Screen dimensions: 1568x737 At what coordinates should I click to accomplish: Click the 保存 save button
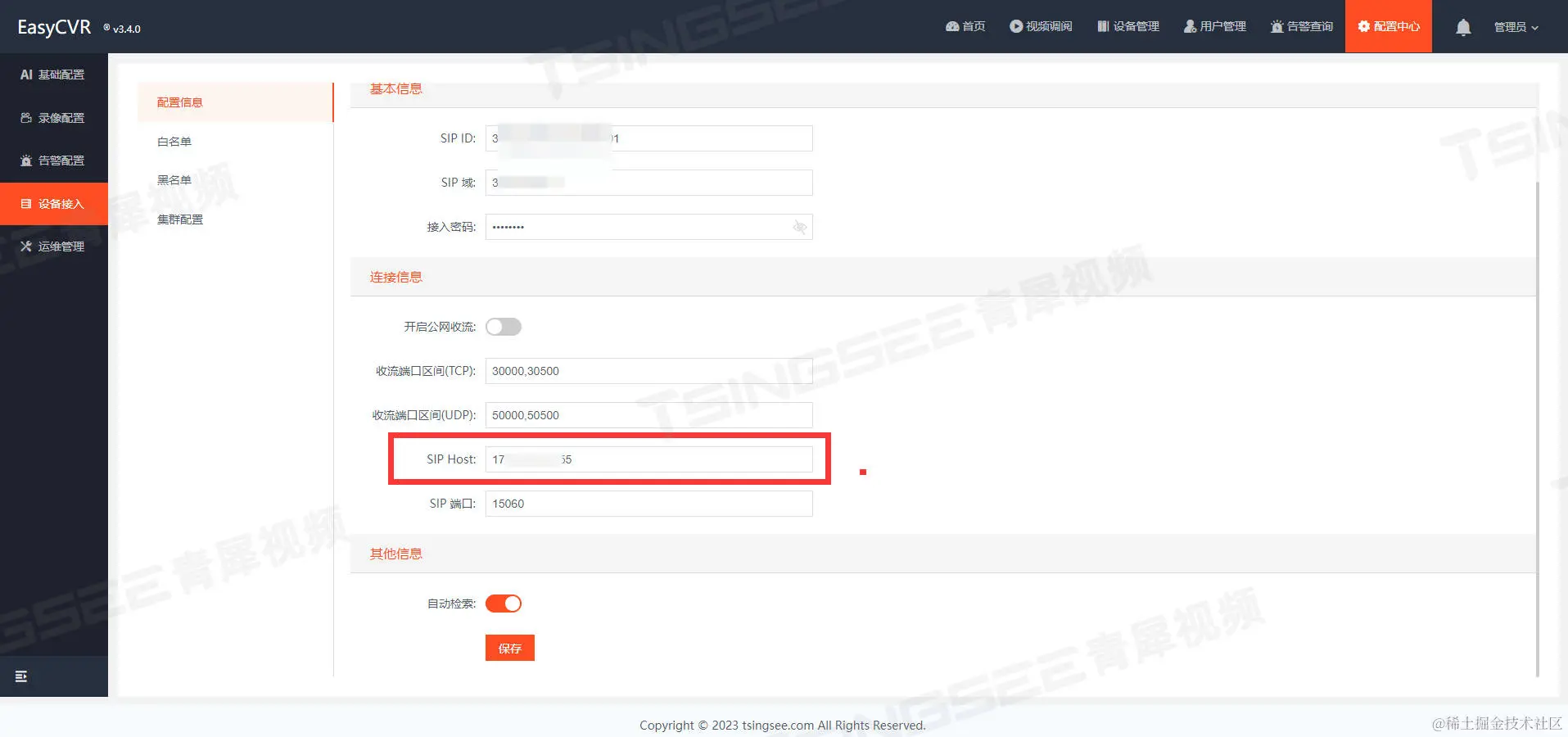click(x=509, y=648)
